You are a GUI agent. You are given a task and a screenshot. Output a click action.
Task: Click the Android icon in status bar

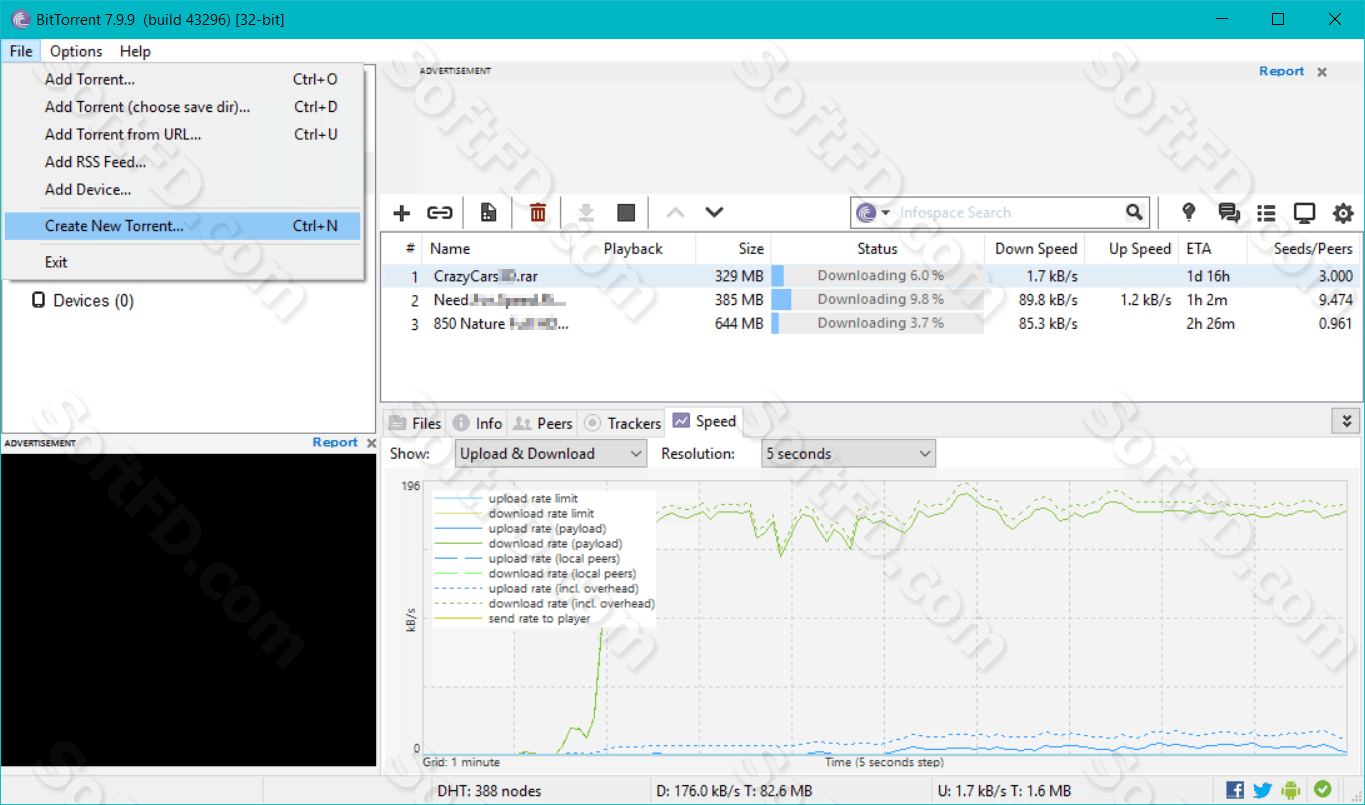1292,790
